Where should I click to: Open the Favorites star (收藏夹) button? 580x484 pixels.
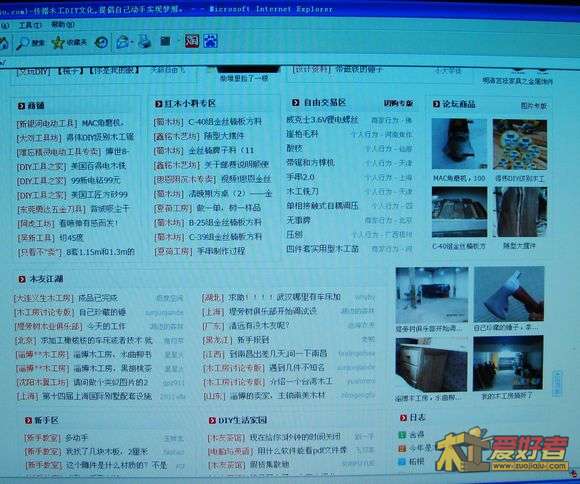coord(69,43)
